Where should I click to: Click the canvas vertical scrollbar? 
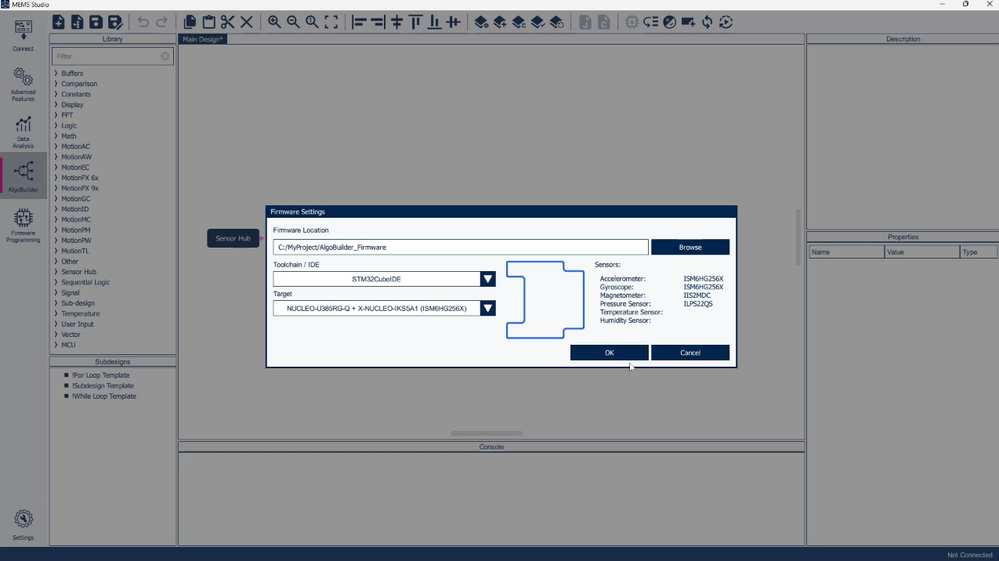coord(798,237)
